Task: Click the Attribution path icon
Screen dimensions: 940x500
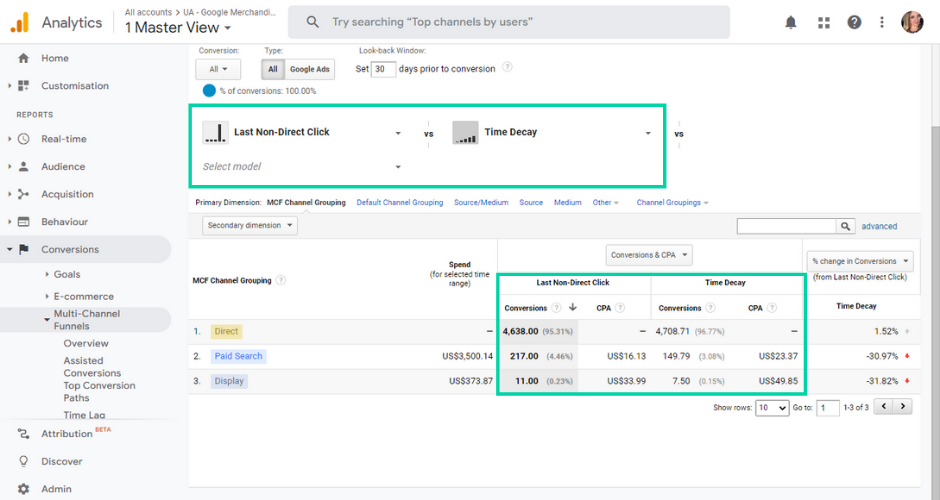Action: (23, 433)
